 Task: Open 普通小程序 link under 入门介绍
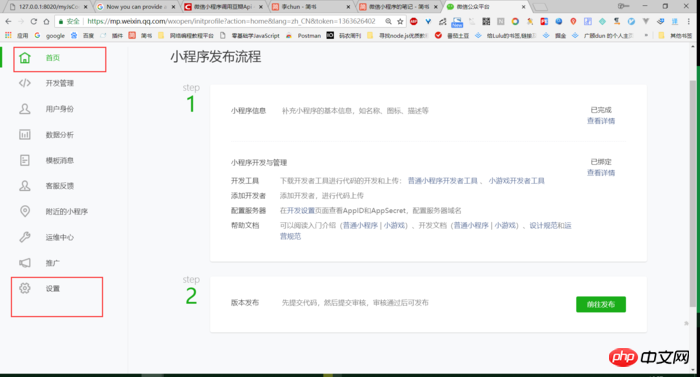[x=360, y=225]
